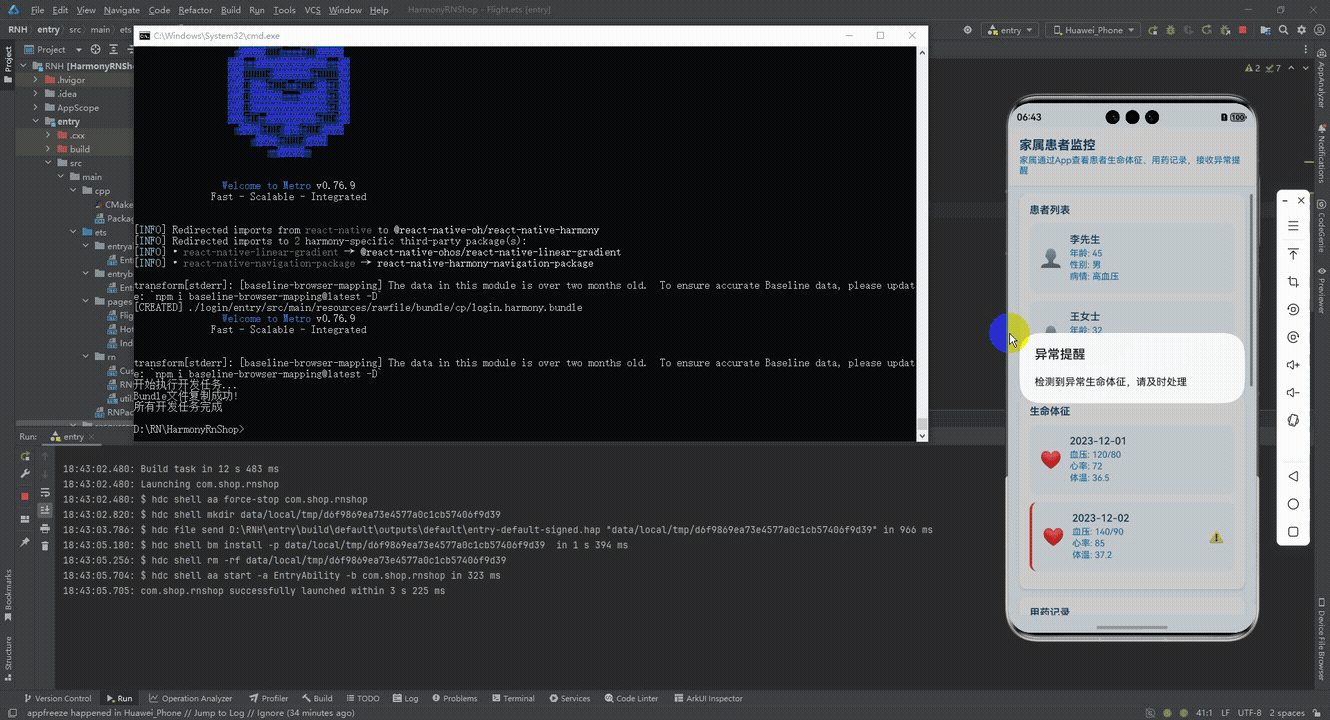Open the Operation Analyzer tab

[191, 699]
